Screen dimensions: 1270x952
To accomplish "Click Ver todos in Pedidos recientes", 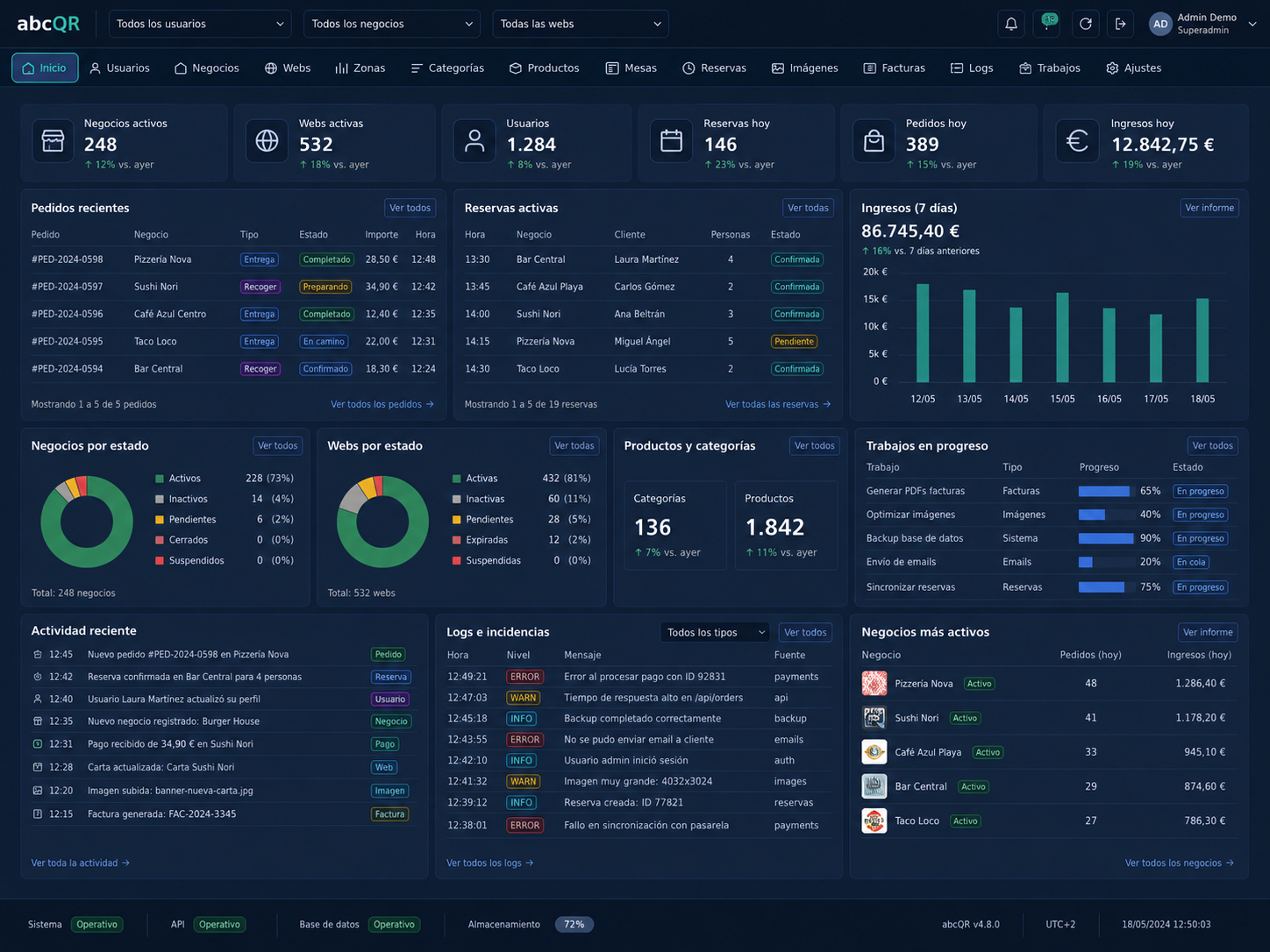I will pyautogui.click(x=410, y=208).
